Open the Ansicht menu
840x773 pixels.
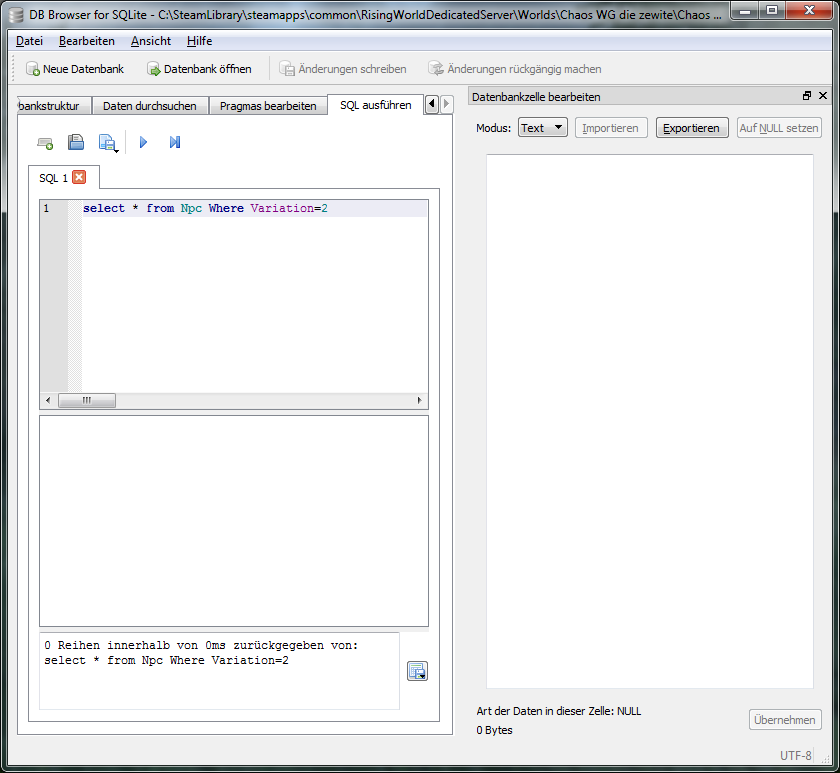151,41
